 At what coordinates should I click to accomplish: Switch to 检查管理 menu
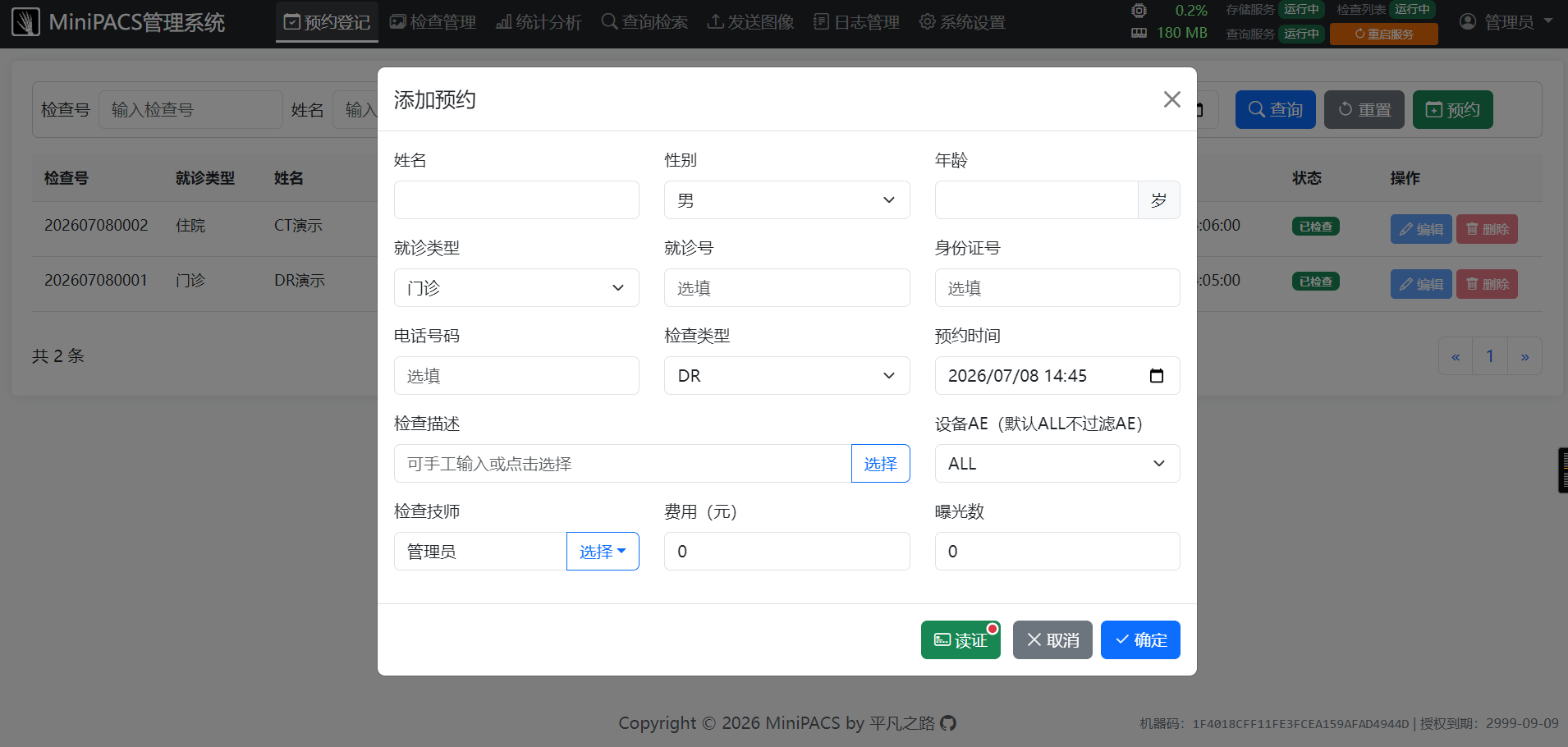[x=433, y=22]
